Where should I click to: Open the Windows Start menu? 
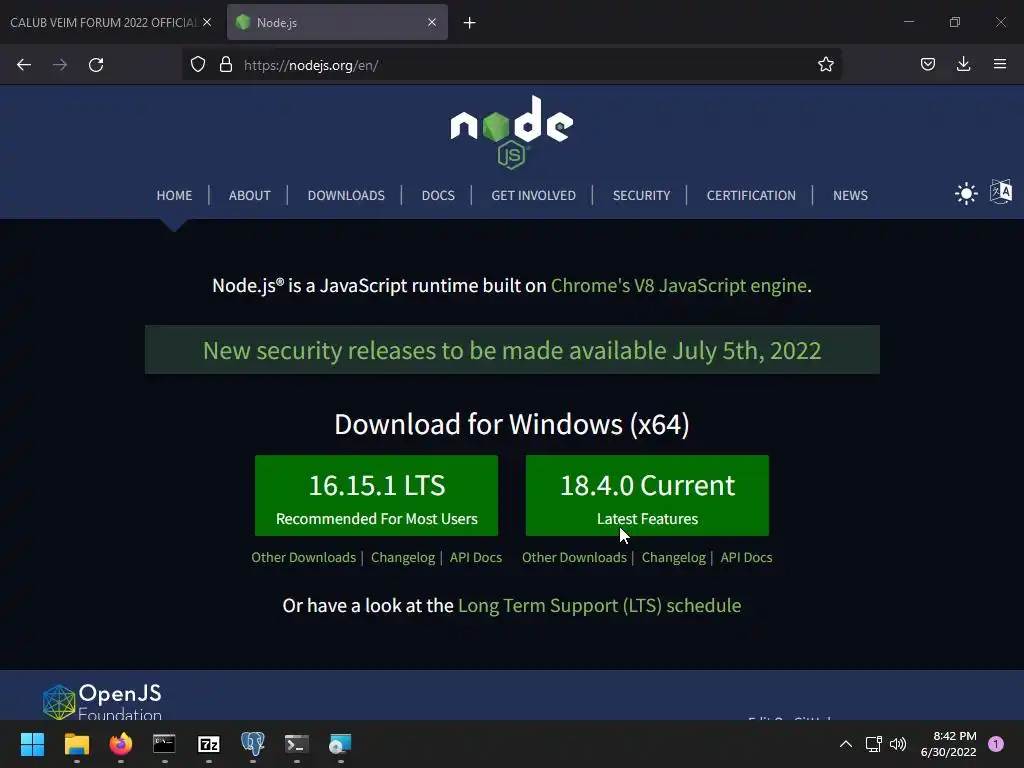click(x=32, y=744)
